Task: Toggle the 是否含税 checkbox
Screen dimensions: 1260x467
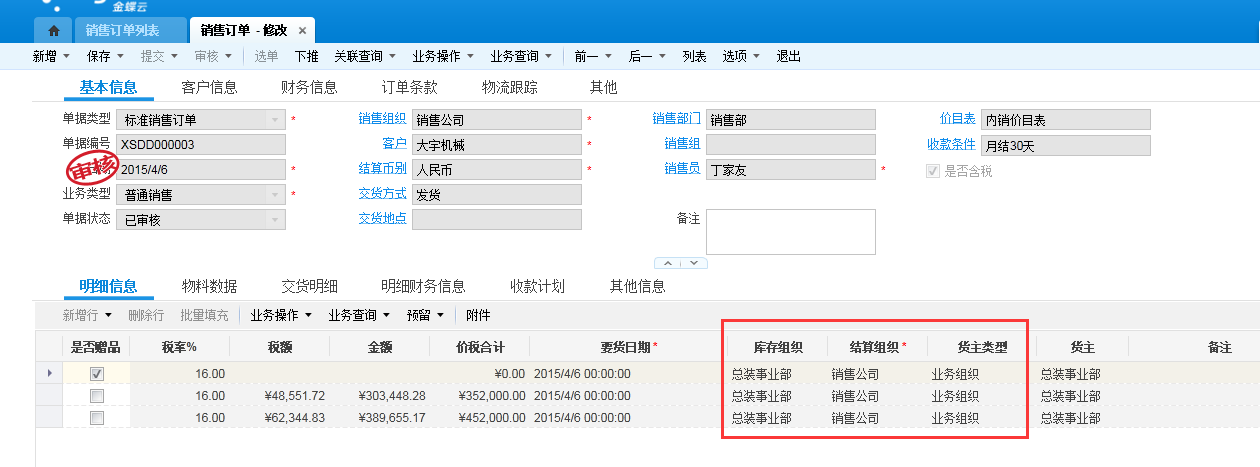Action: click(x=933, y=171)
